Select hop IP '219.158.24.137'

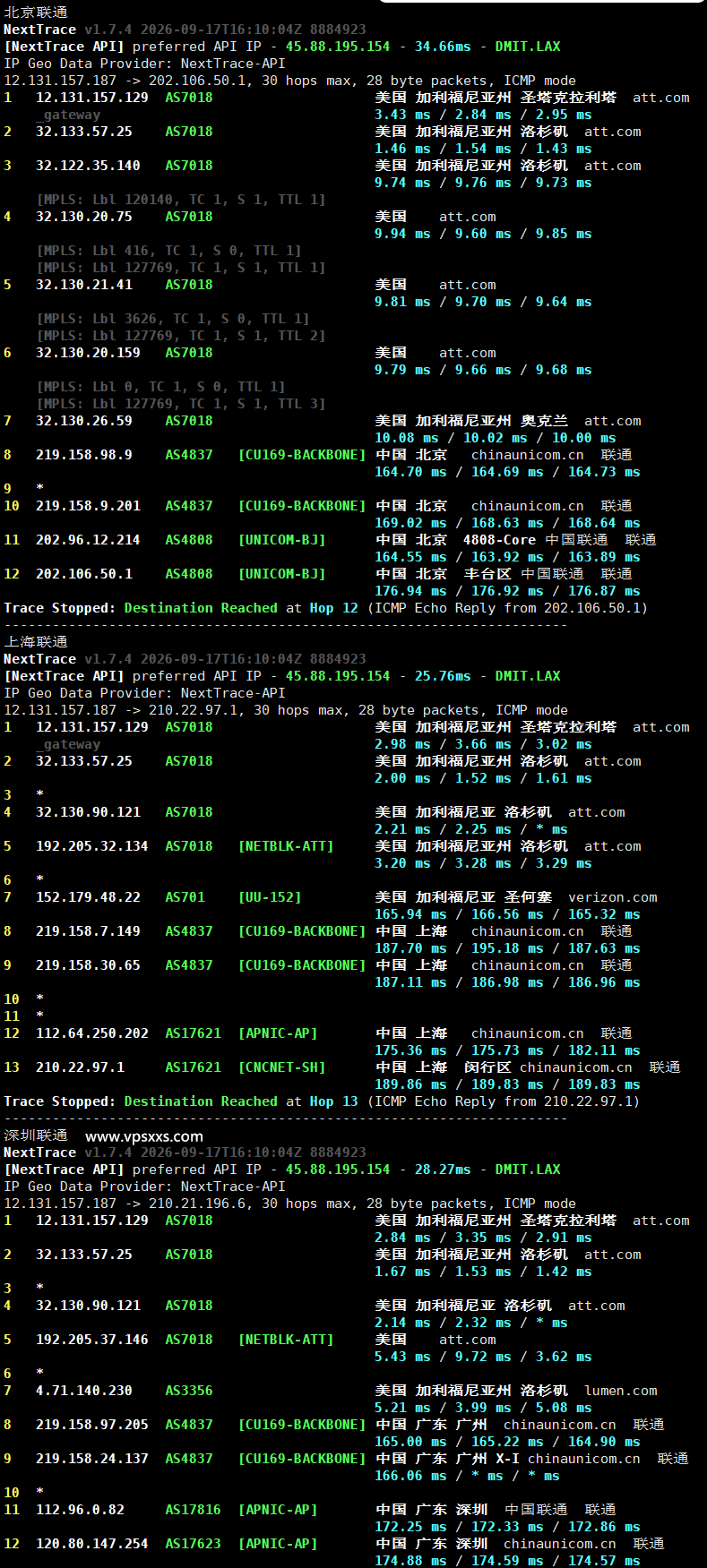coord(92,1459)
